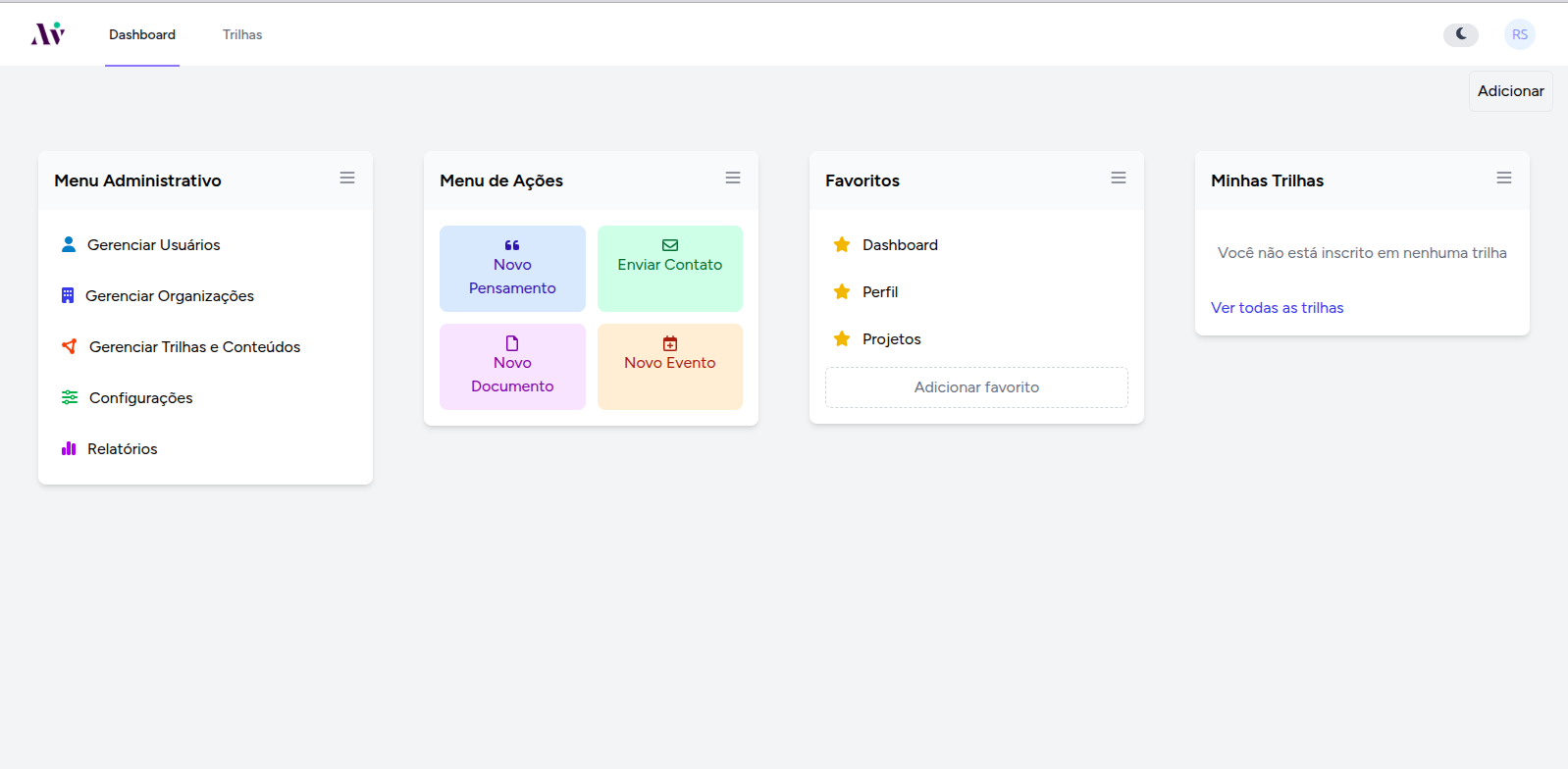This screenshot has width=1568, height=770.
Task: Click the Novo Evento action label
Action: [x=670, y=363]
